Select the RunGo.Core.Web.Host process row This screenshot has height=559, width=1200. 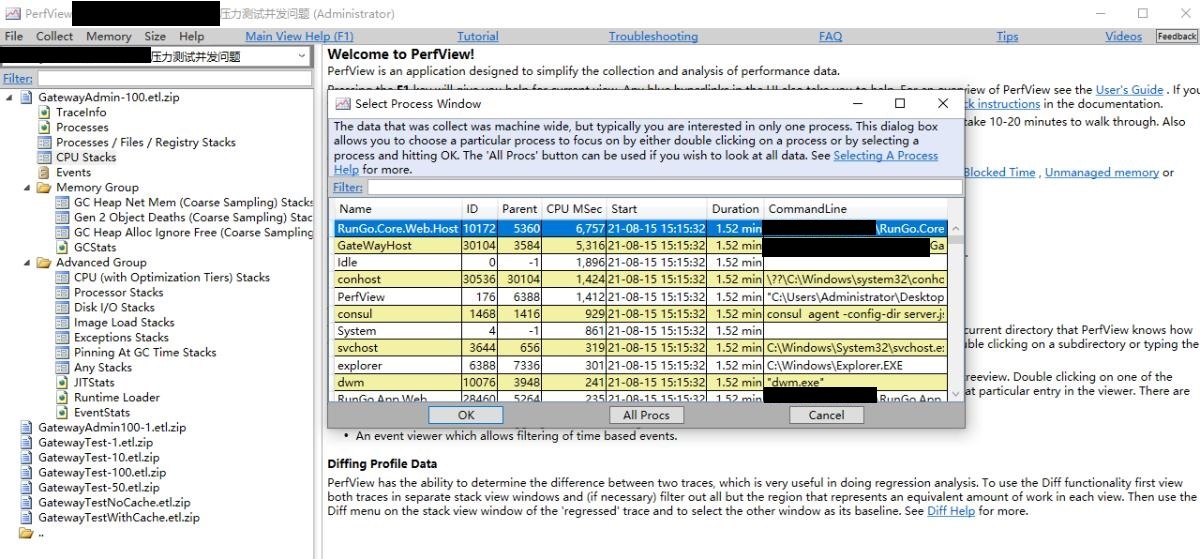pos(640,228)
